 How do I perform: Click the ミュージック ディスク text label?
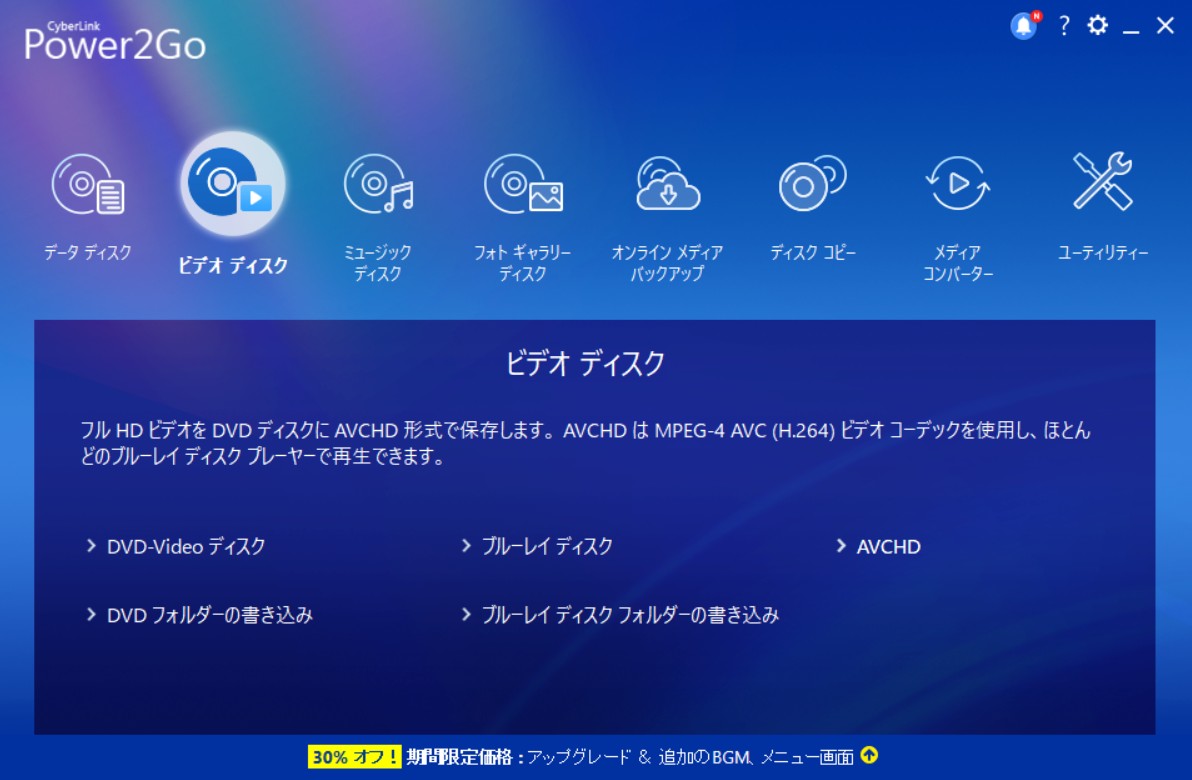pos(378,263)
